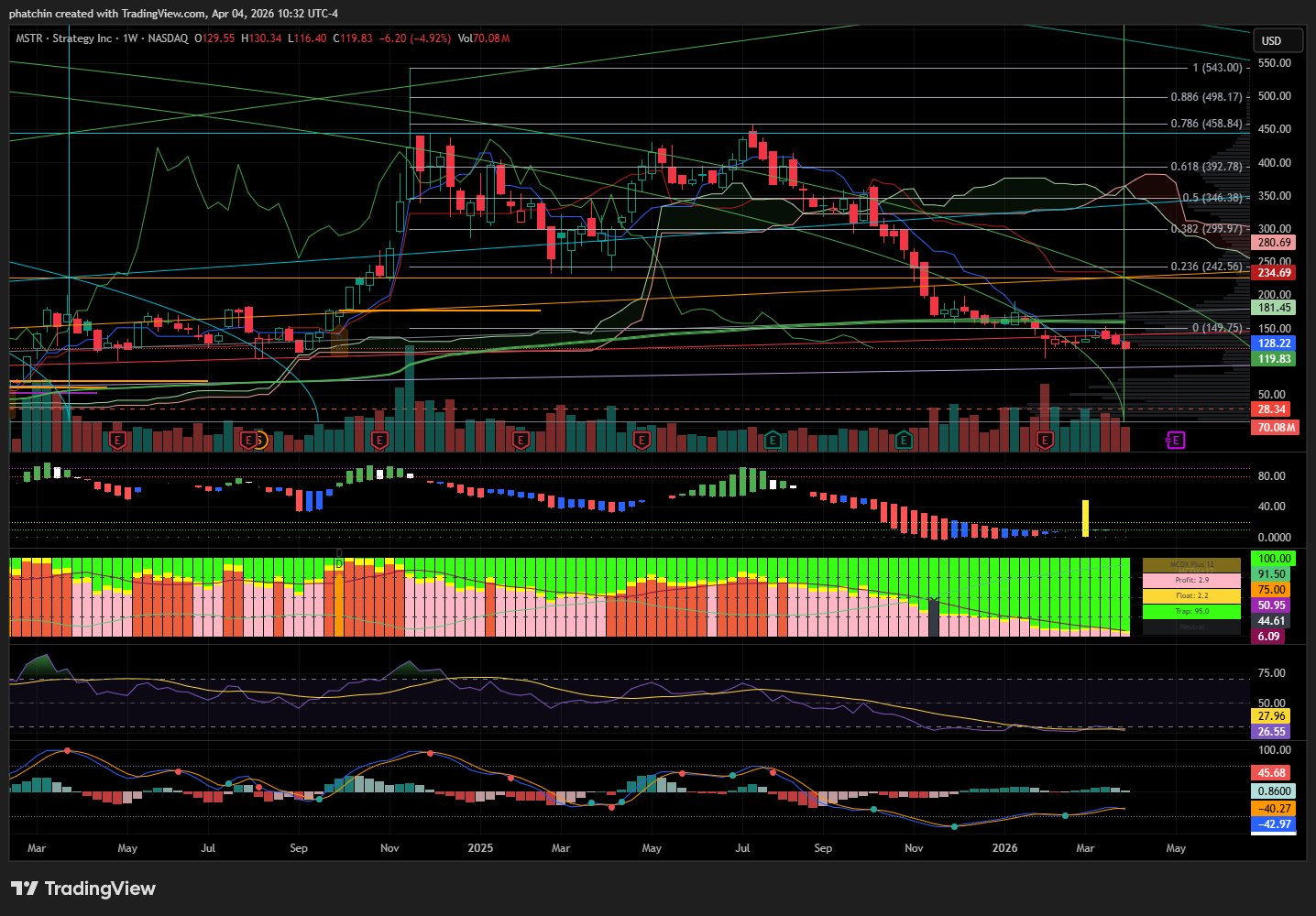Click the Fibonacci label 0.382 (299.97)
Viewport: 1316px width, 916px height.
pyautogui.click(x=1207, y=229)
